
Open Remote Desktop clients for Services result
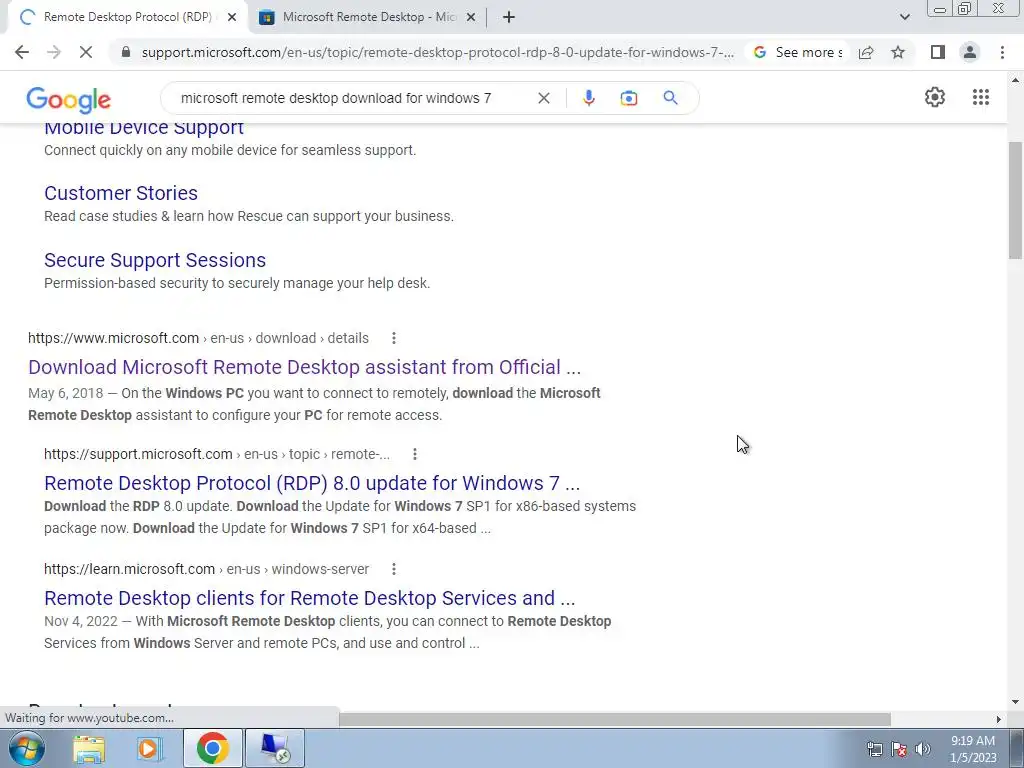point(310,598)
